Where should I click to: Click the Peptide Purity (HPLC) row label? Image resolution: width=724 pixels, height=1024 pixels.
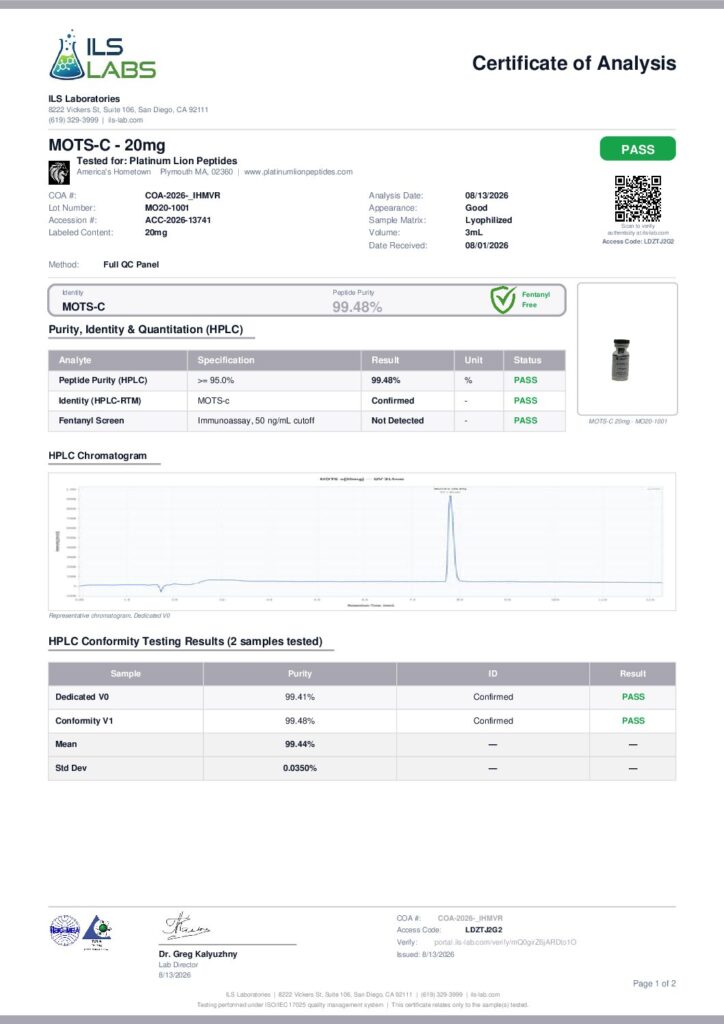103,380
